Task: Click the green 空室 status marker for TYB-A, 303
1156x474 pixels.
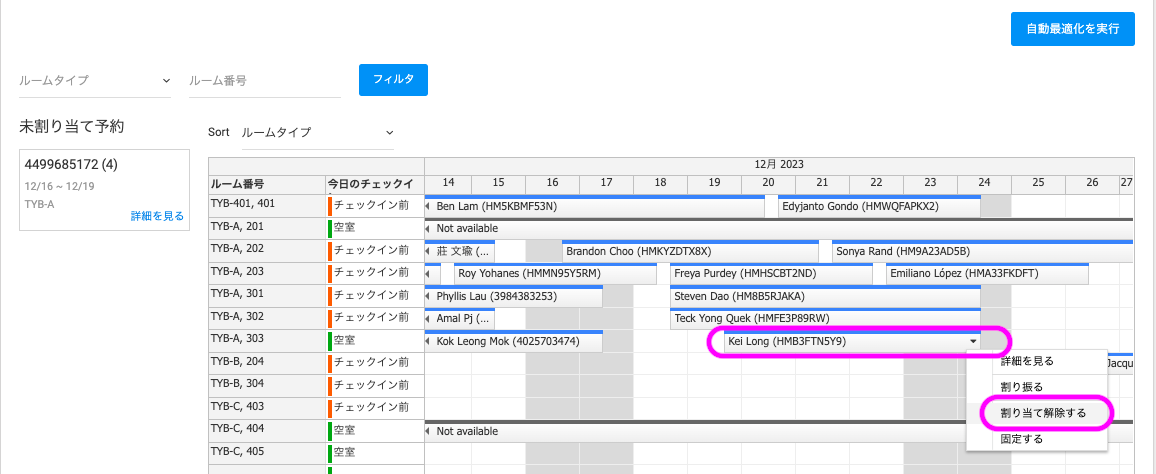Action: point(330,342)
